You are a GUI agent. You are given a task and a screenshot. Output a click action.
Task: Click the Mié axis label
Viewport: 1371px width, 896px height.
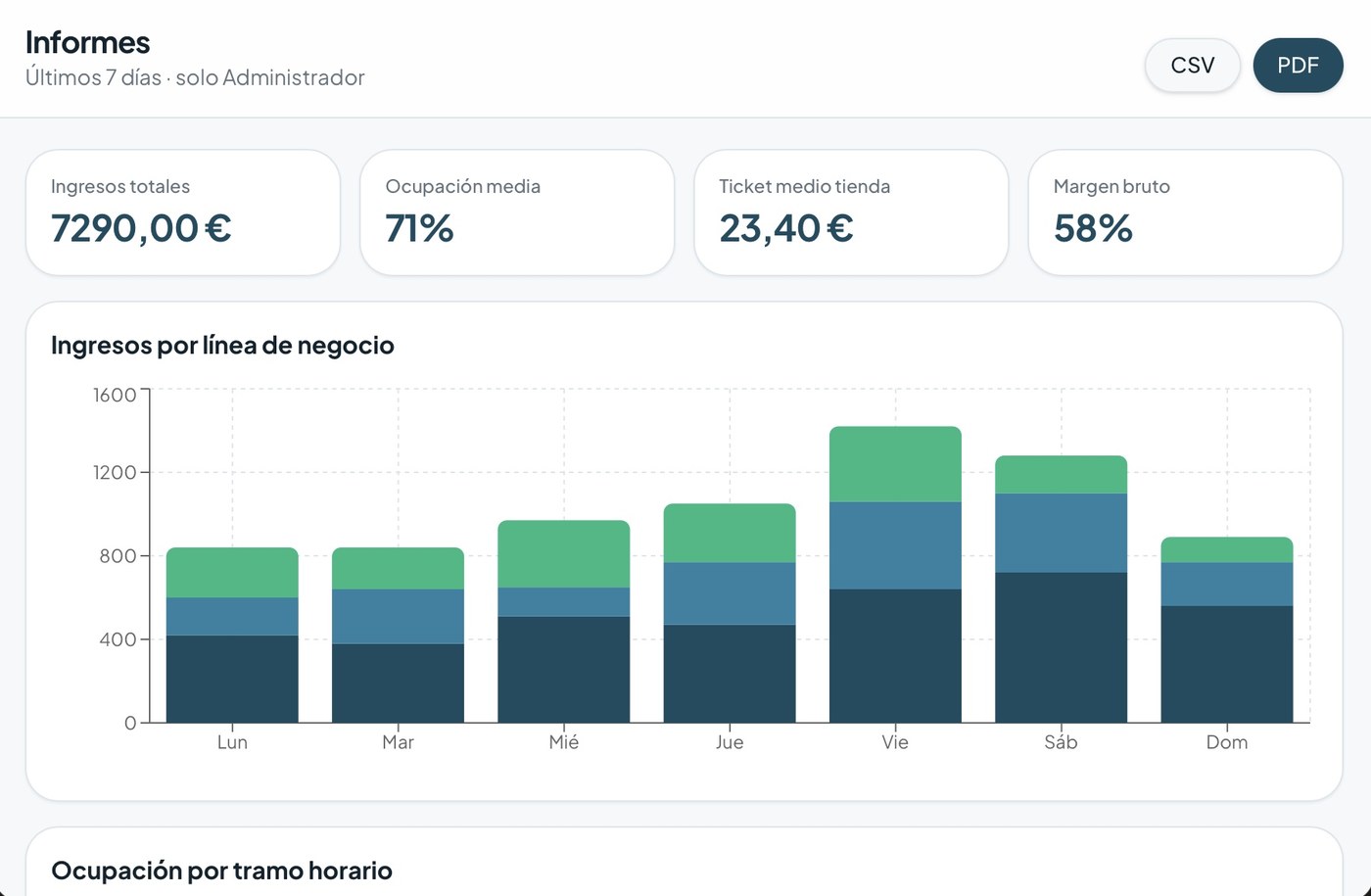tap(564, 742)
